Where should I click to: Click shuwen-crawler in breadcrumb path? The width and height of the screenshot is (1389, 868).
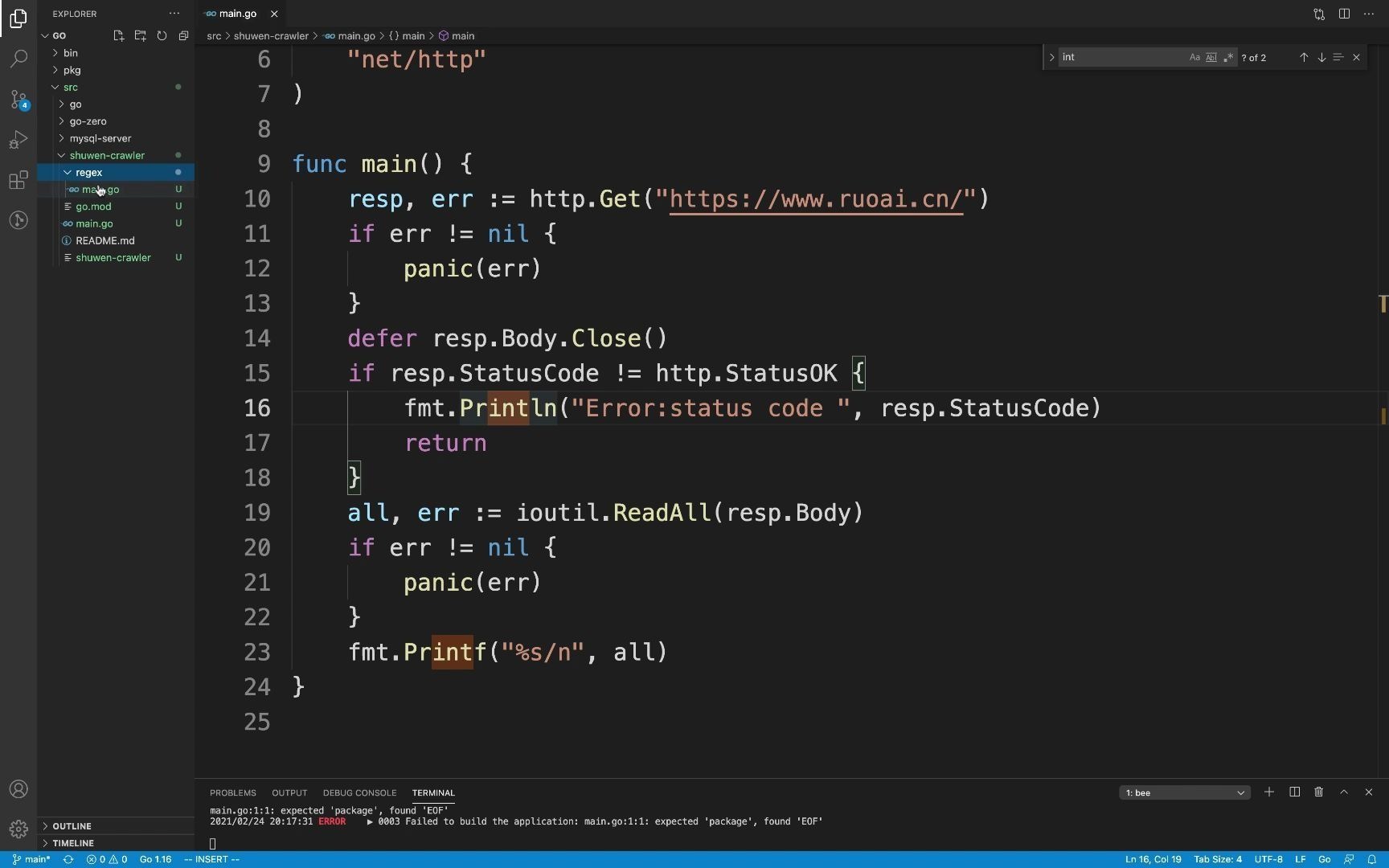tap(271, 36)
